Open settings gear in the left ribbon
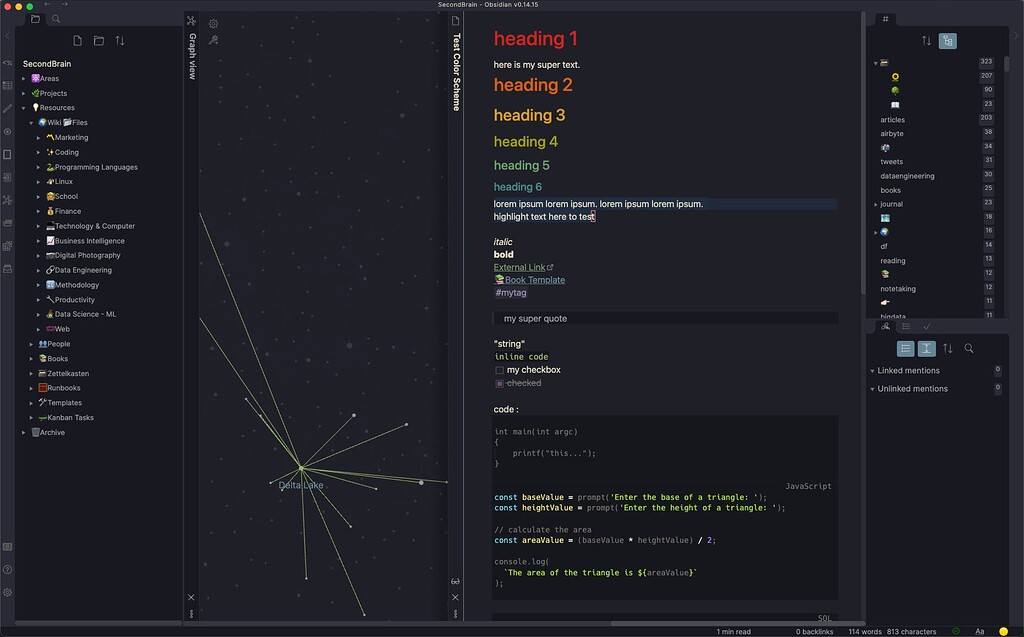The width and height of the screenshot is (1024, 637). tap(7, 593)
